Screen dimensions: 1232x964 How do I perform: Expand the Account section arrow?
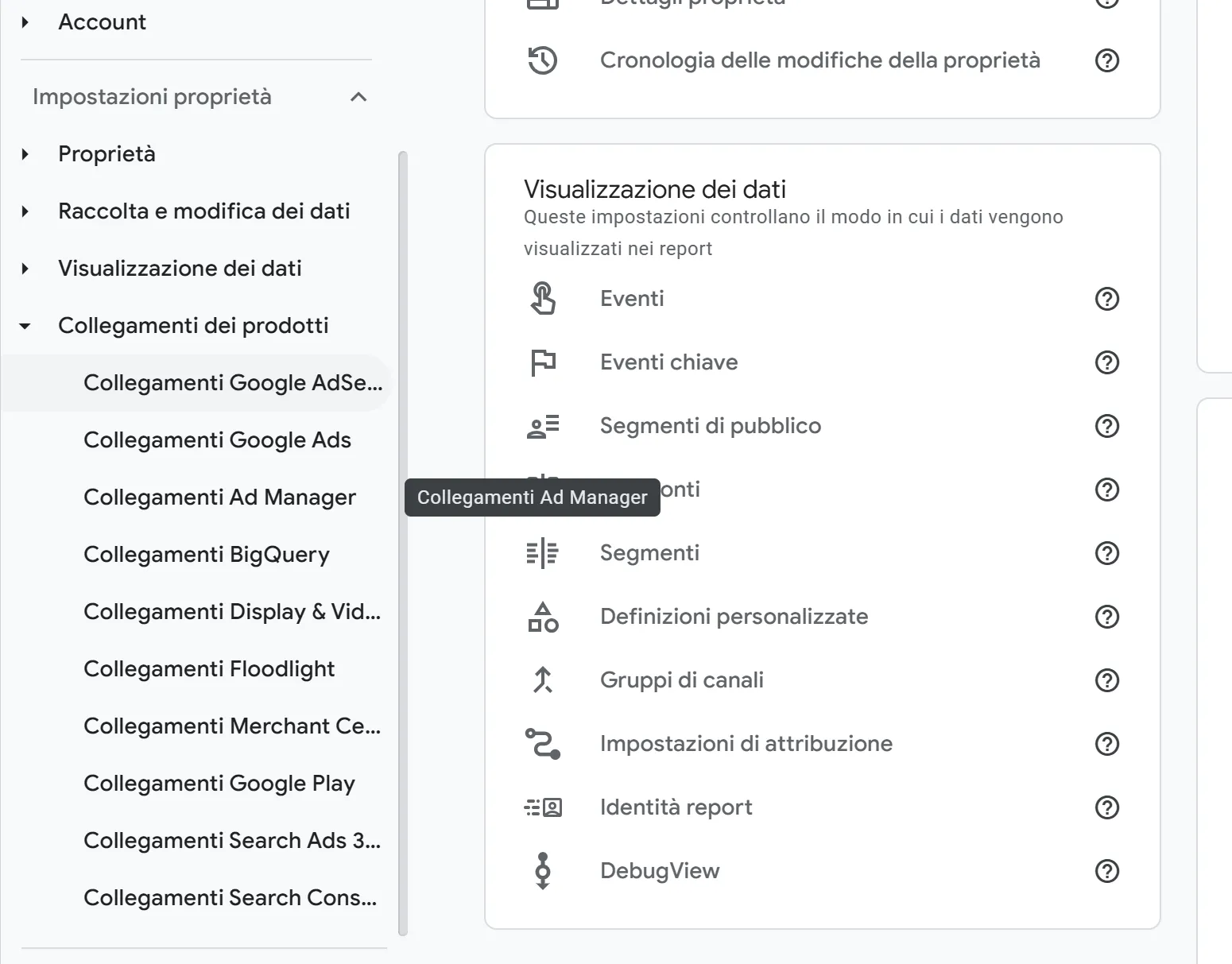point(25,22)
